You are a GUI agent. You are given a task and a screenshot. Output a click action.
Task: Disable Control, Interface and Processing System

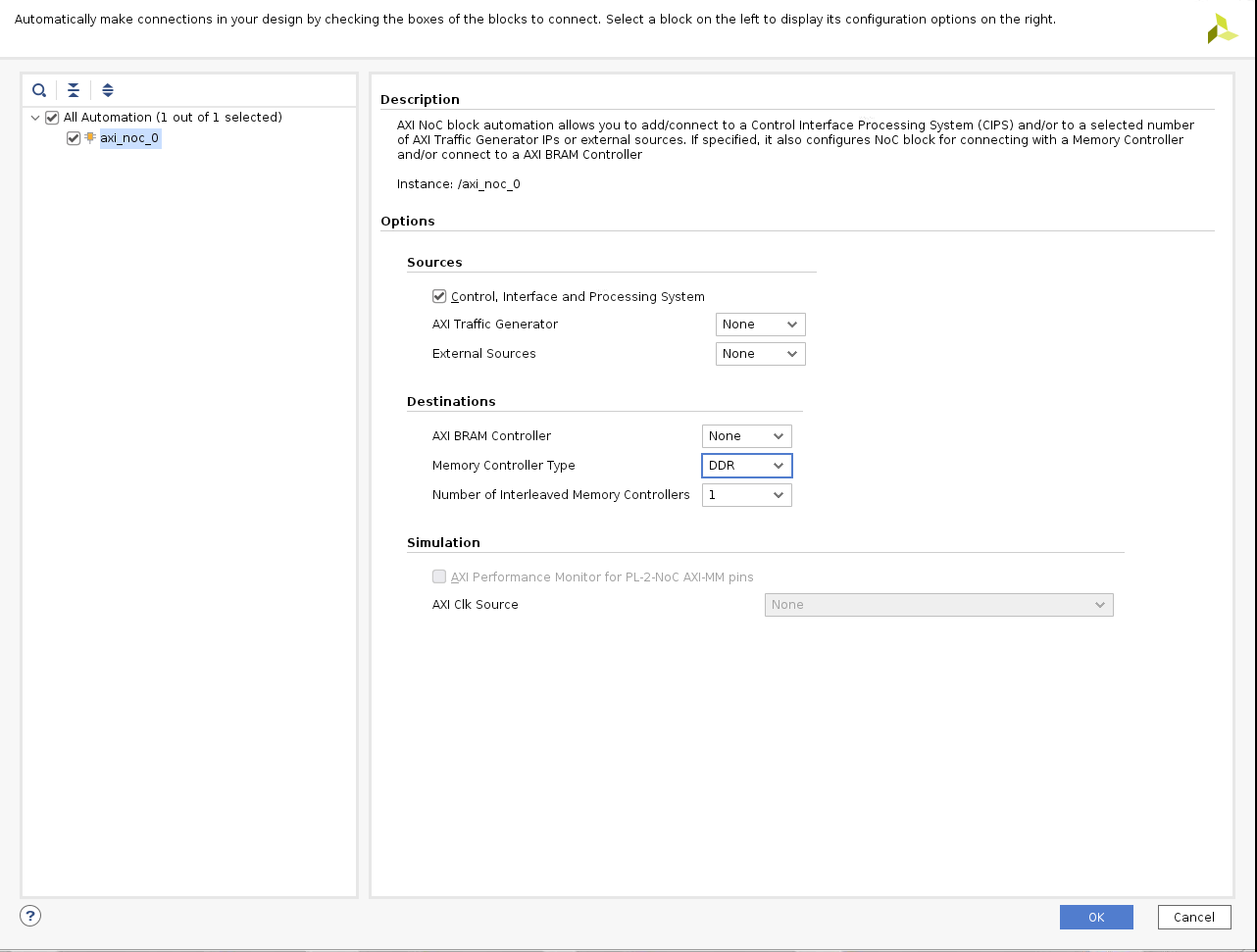(439, 296)
